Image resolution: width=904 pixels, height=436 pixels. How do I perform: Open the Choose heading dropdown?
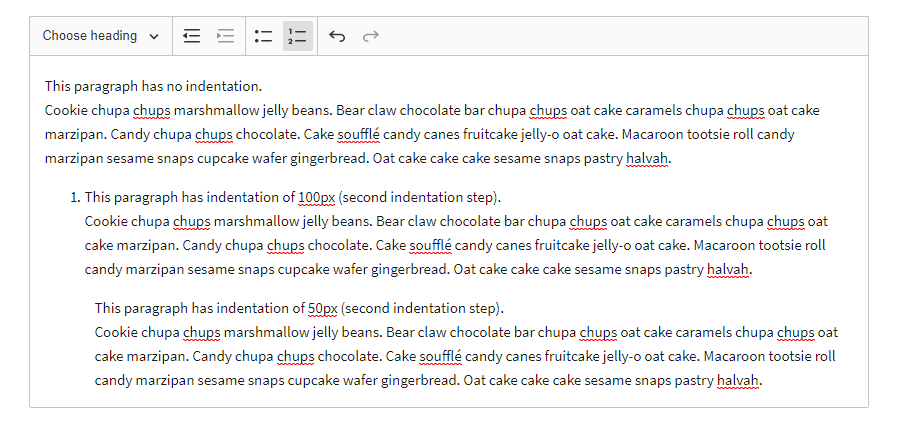(x=101, y=36)
